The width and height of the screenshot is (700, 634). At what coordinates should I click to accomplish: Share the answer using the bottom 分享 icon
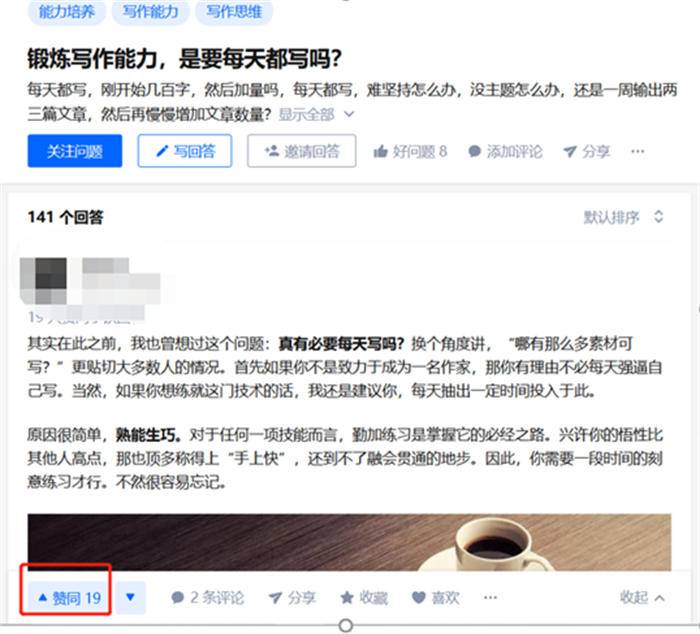[275, 597]
